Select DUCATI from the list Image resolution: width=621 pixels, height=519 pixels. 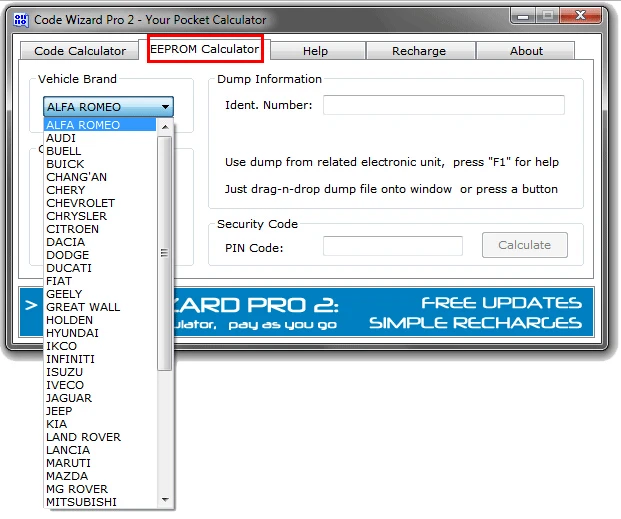click(x=100, y=268)
